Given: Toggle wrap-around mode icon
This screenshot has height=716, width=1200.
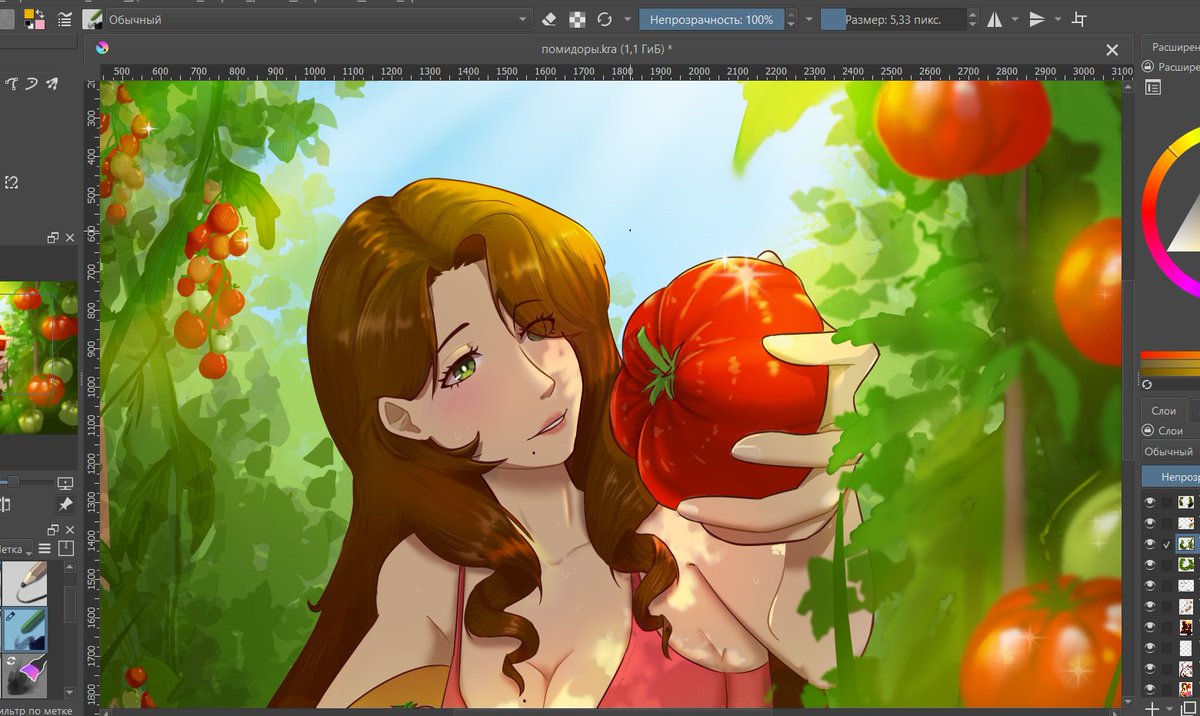Looking at the screenshot, I should [x=1079, y=19].
